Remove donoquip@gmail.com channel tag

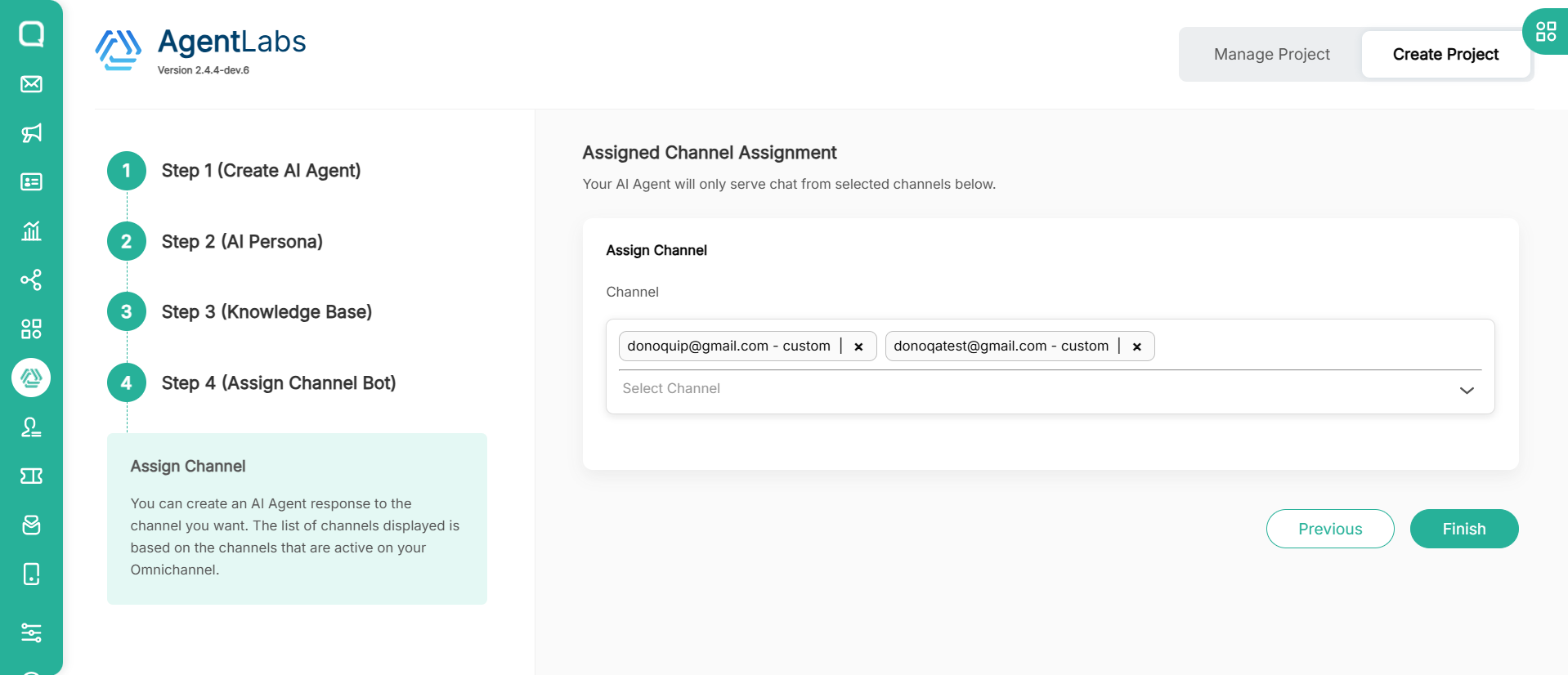[858, 346]
